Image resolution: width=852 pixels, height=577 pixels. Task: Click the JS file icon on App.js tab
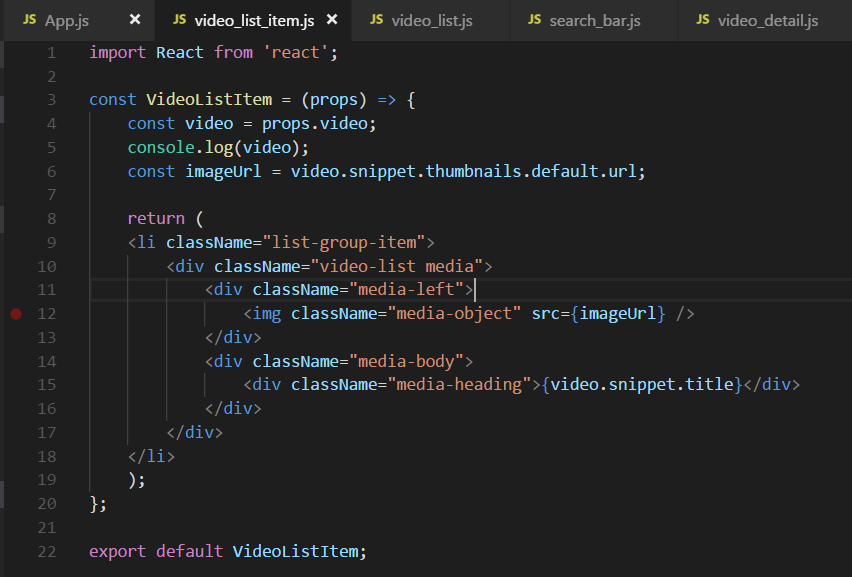(x=30, y=20)
